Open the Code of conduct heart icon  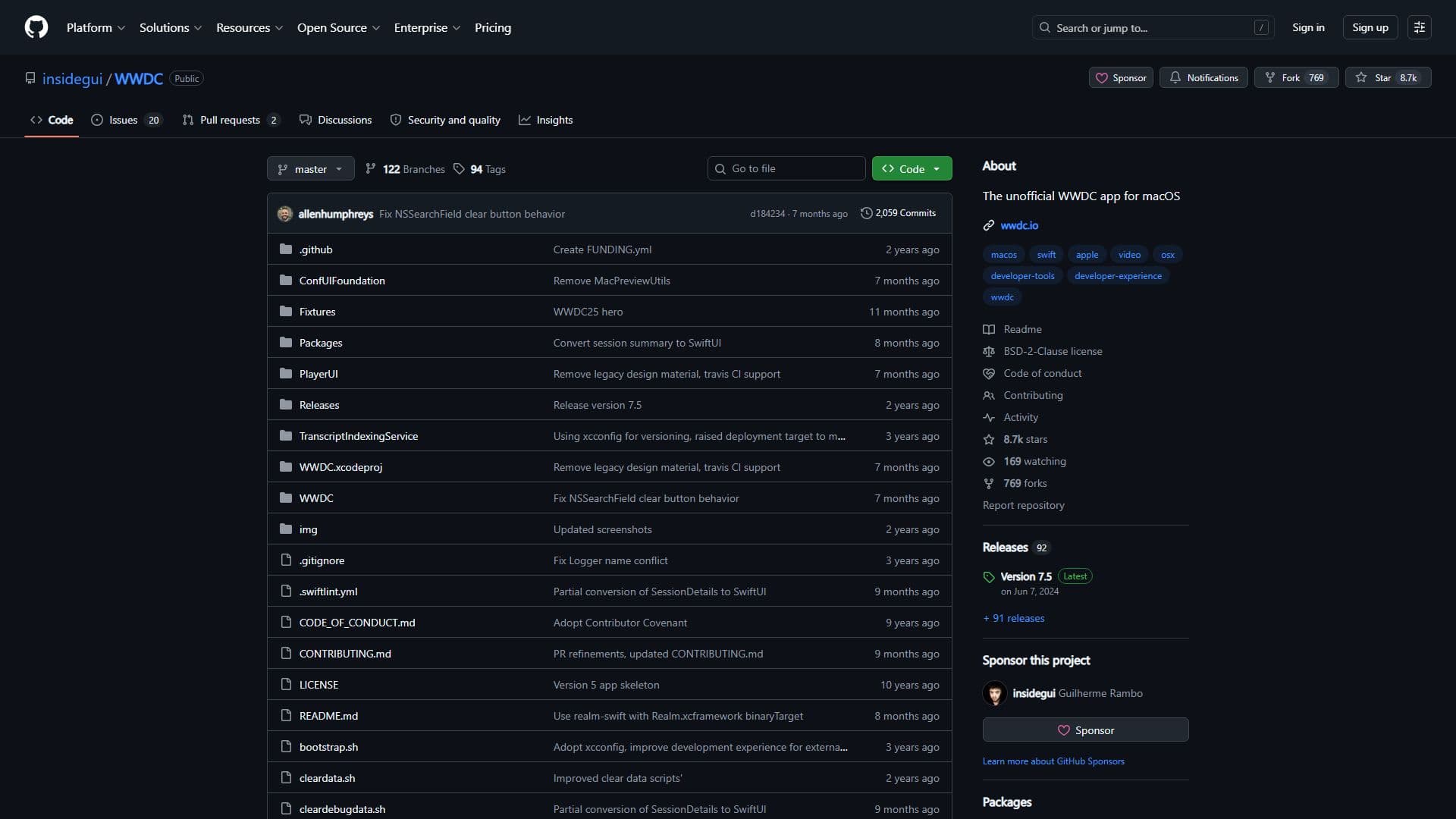(989, 373)
